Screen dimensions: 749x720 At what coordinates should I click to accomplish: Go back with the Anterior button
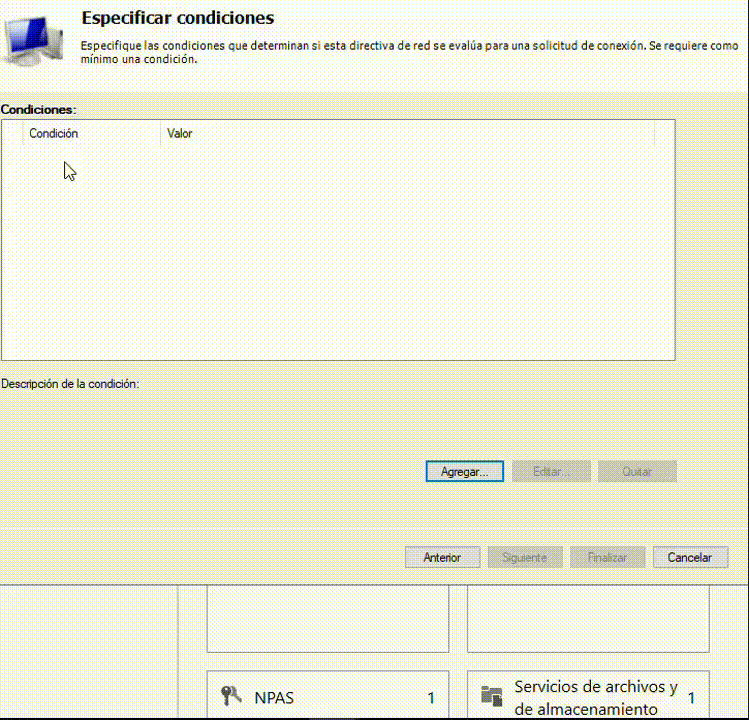pyautogui.click(x=442, y=557)
